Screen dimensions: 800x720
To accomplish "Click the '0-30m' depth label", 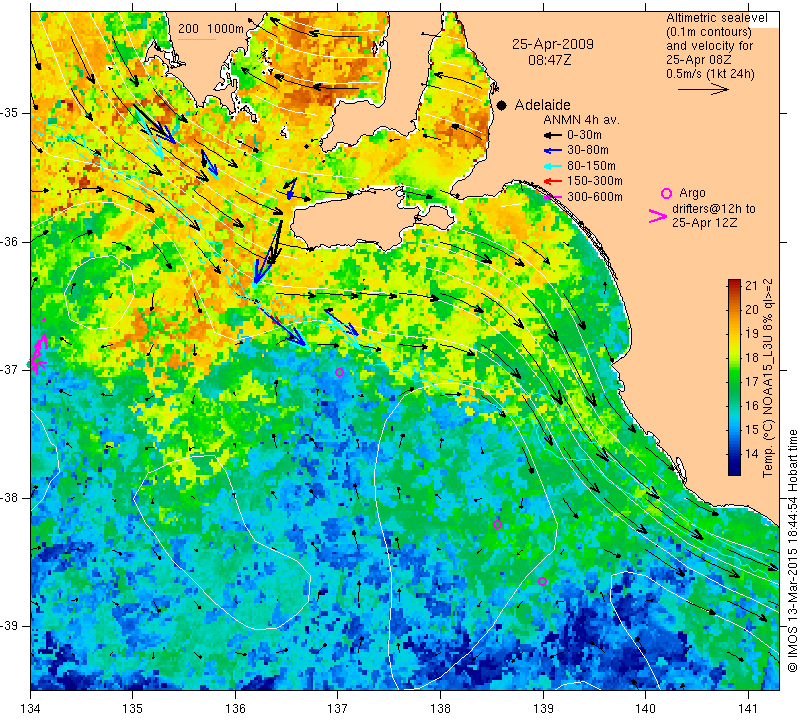I will 584,135.
